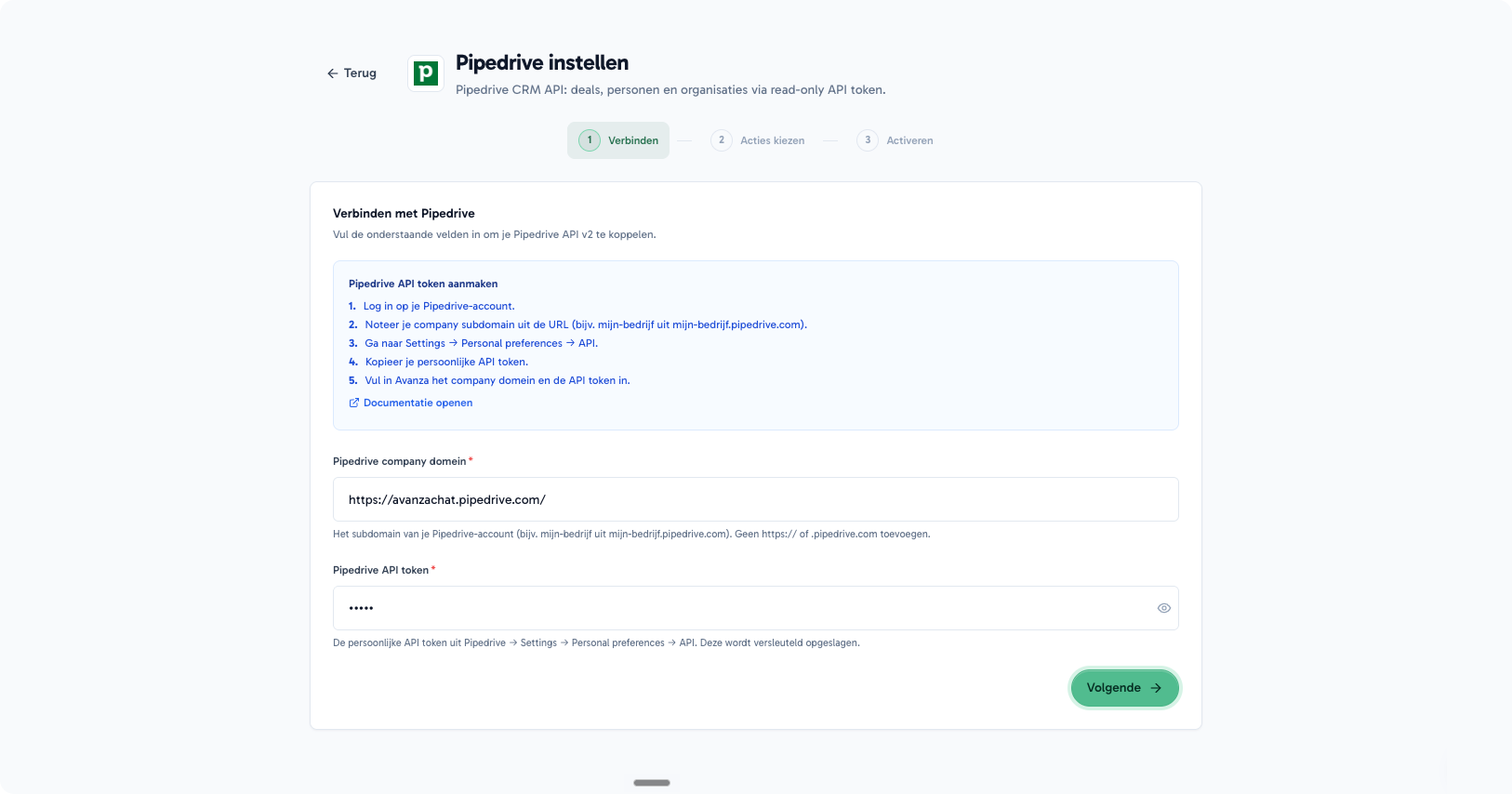Click the step 1 number circle
The image size is (1512, 794).
pos(590,140)
